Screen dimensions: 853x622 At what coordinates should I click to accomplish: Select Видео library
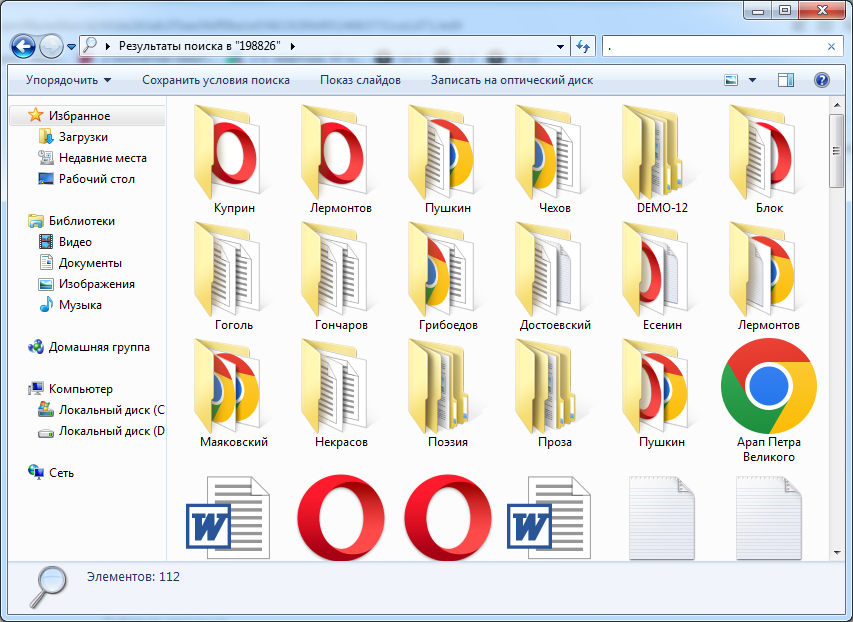65,242
